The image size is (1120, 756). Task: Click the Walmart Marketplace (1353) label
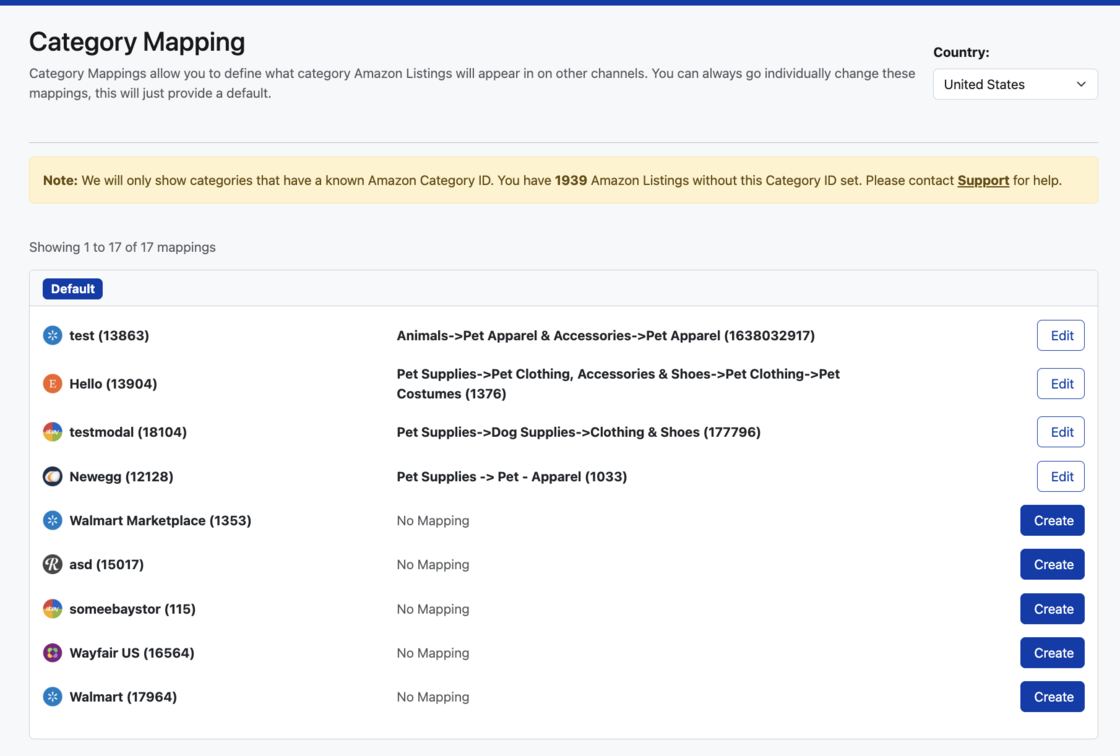(x=160, y=520)
